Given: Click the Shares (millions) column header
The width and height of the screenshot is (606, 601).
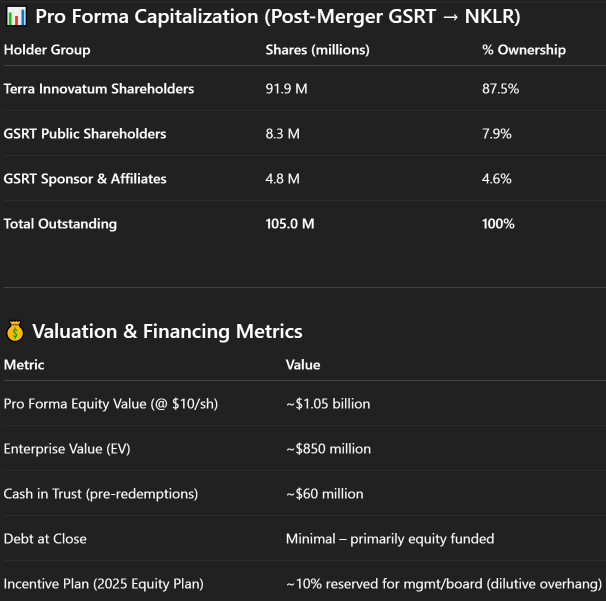Looking at the screenshot, I should [x=317, y=50].
